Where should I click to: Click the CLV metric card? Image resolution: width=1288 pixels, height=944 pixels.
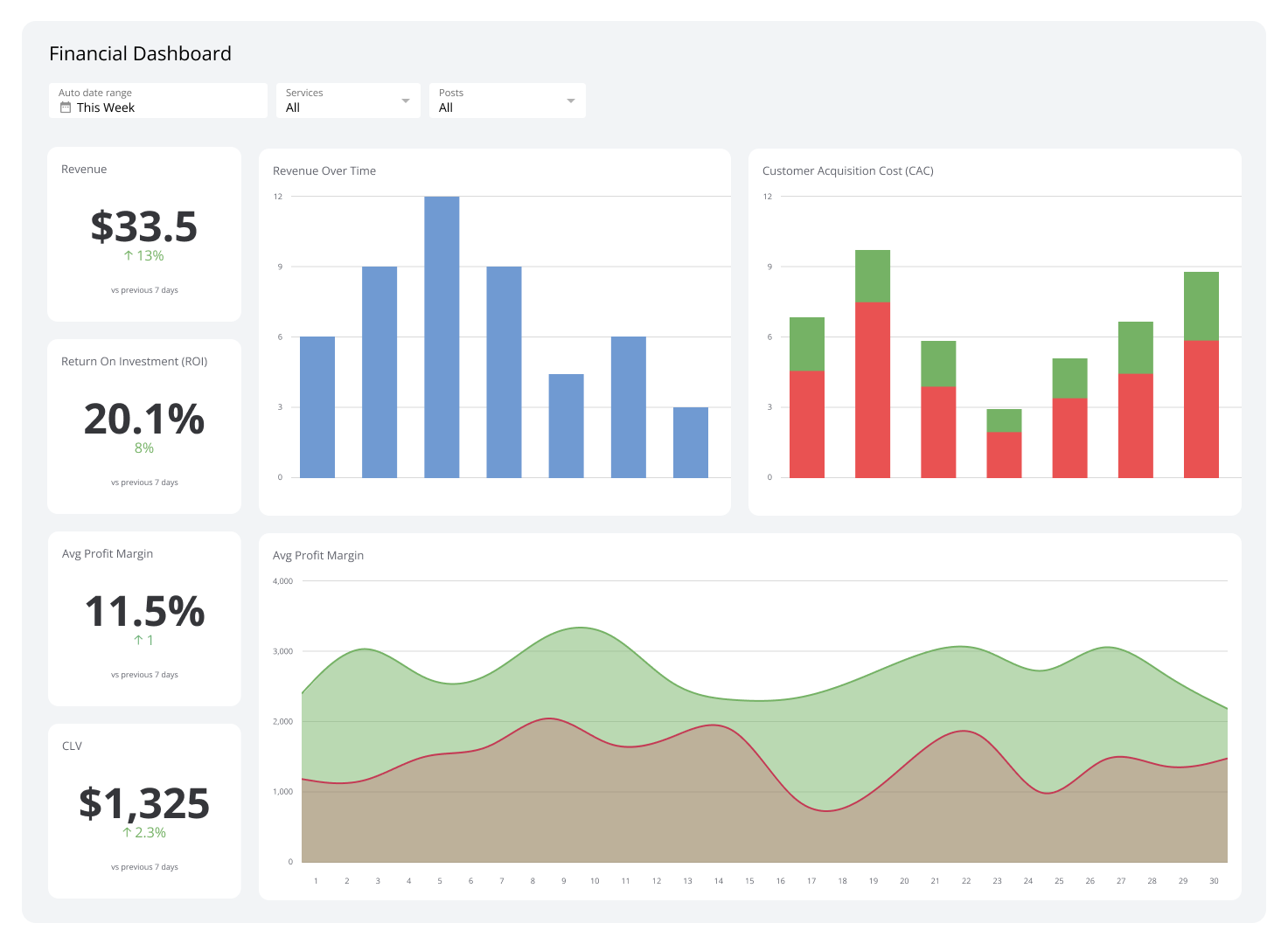pyautogui.click(x=143, y=809)
